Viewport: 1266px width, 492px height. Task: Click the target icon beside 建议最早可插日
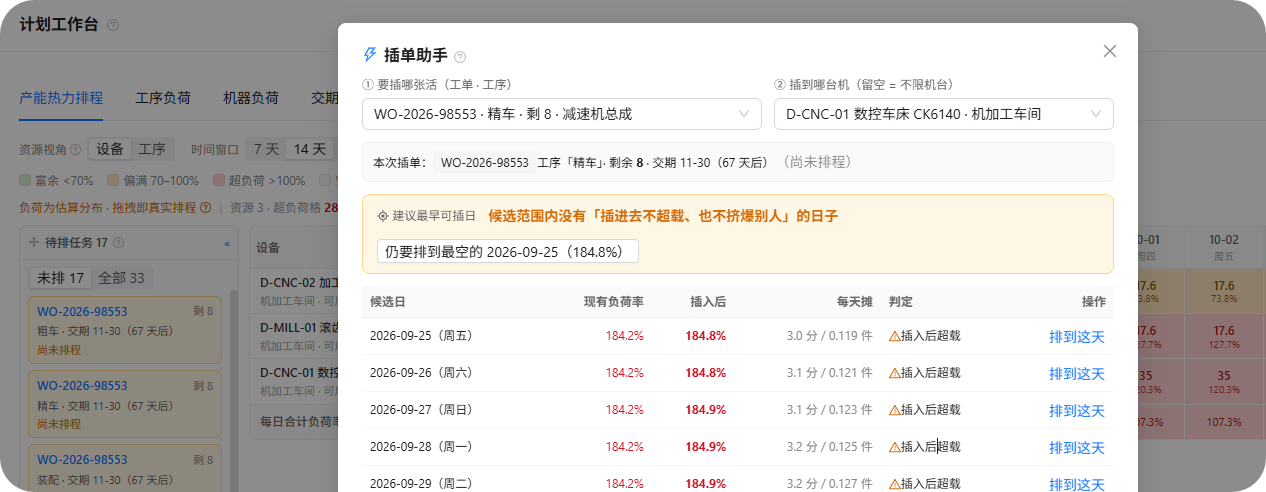383,216
